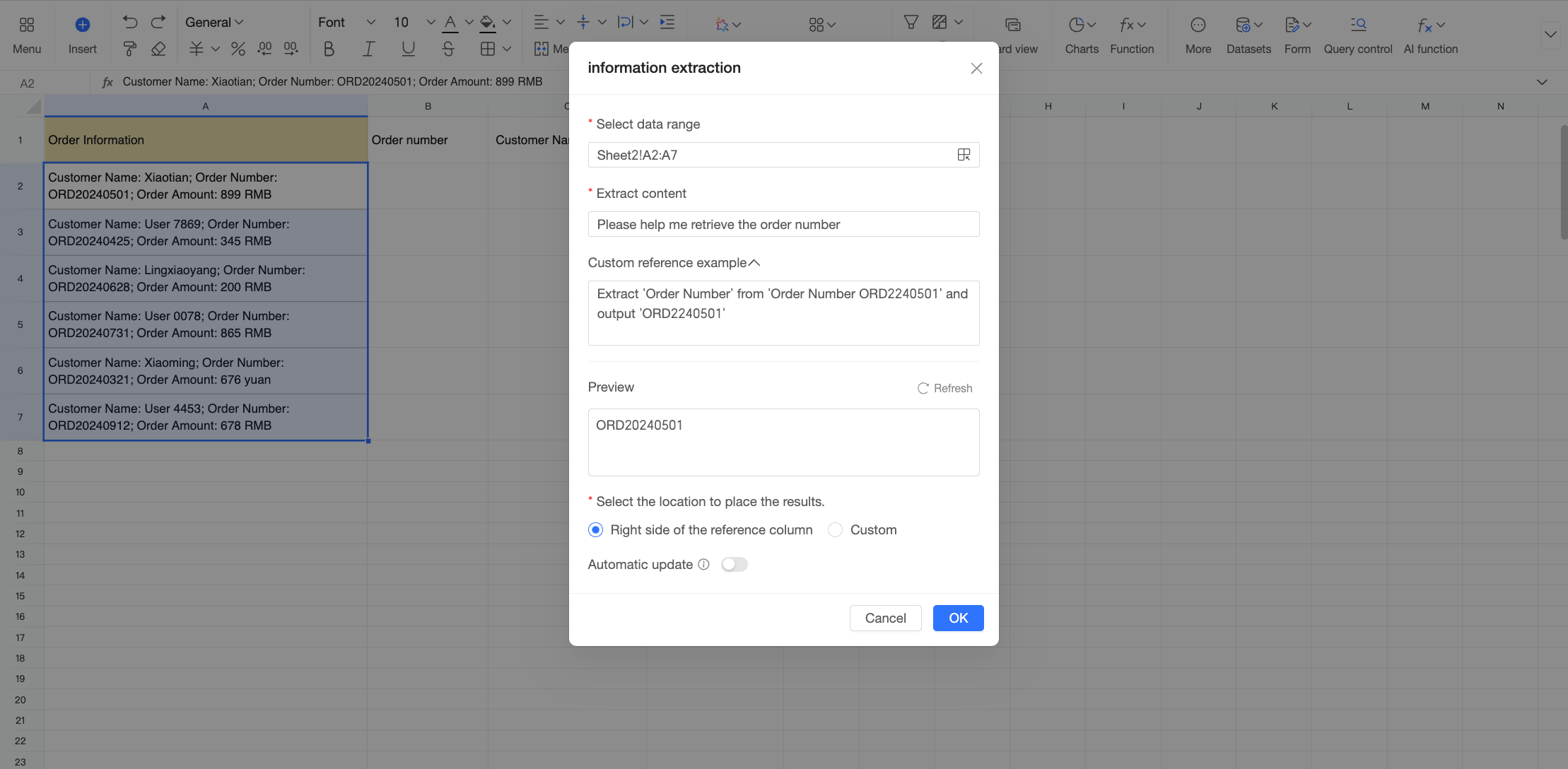This screenshot has height=769, width=1568.
Task: Select Right side of the reference column option
Action: point(596,530)
